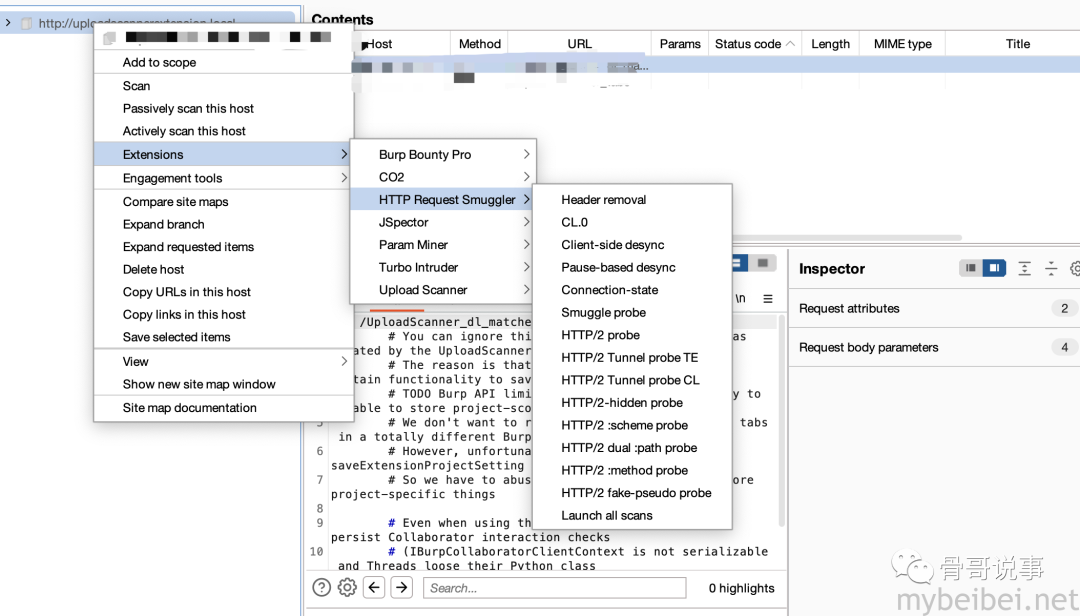Switch Inspector to right-aligned layout icon

(x=994, y=268)
